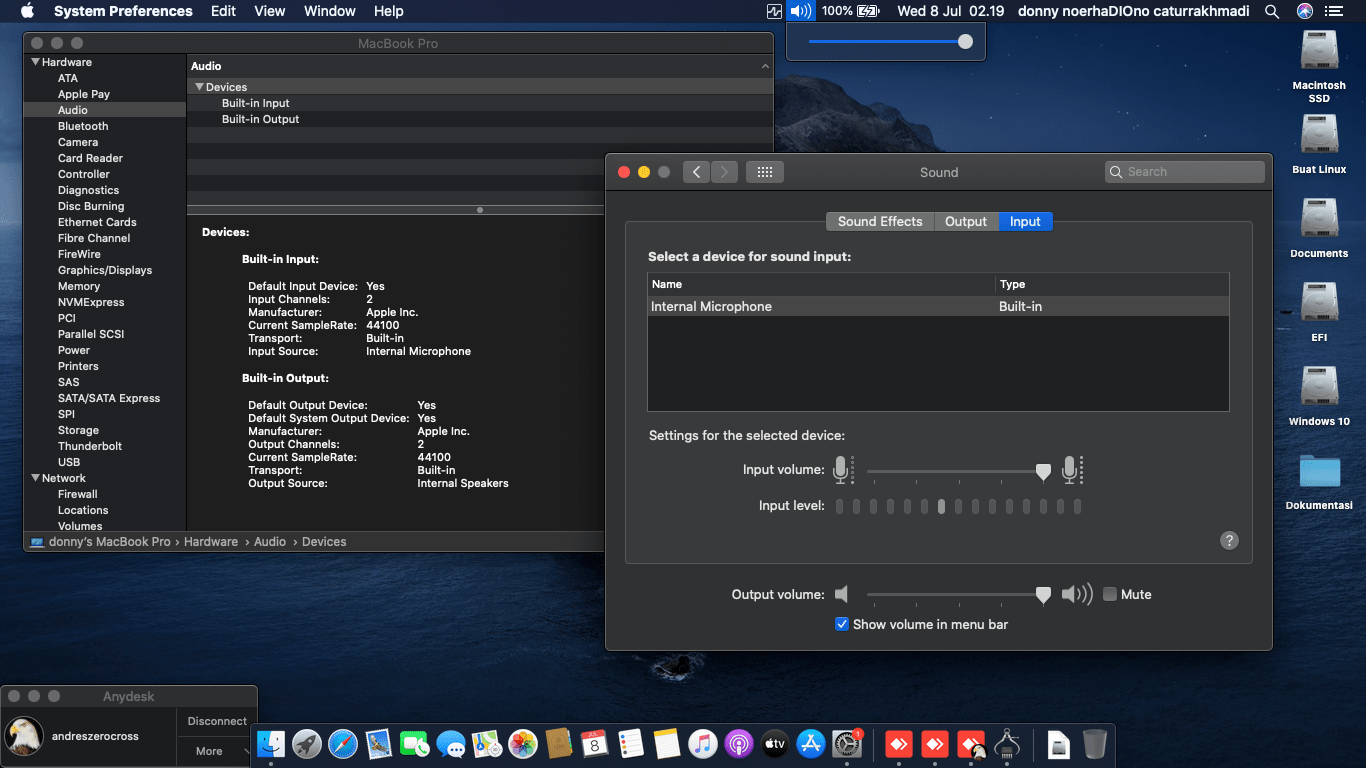Screen dimensions: 1366x768
Task: Click the Input volume slider track
Action: point(950,471)
